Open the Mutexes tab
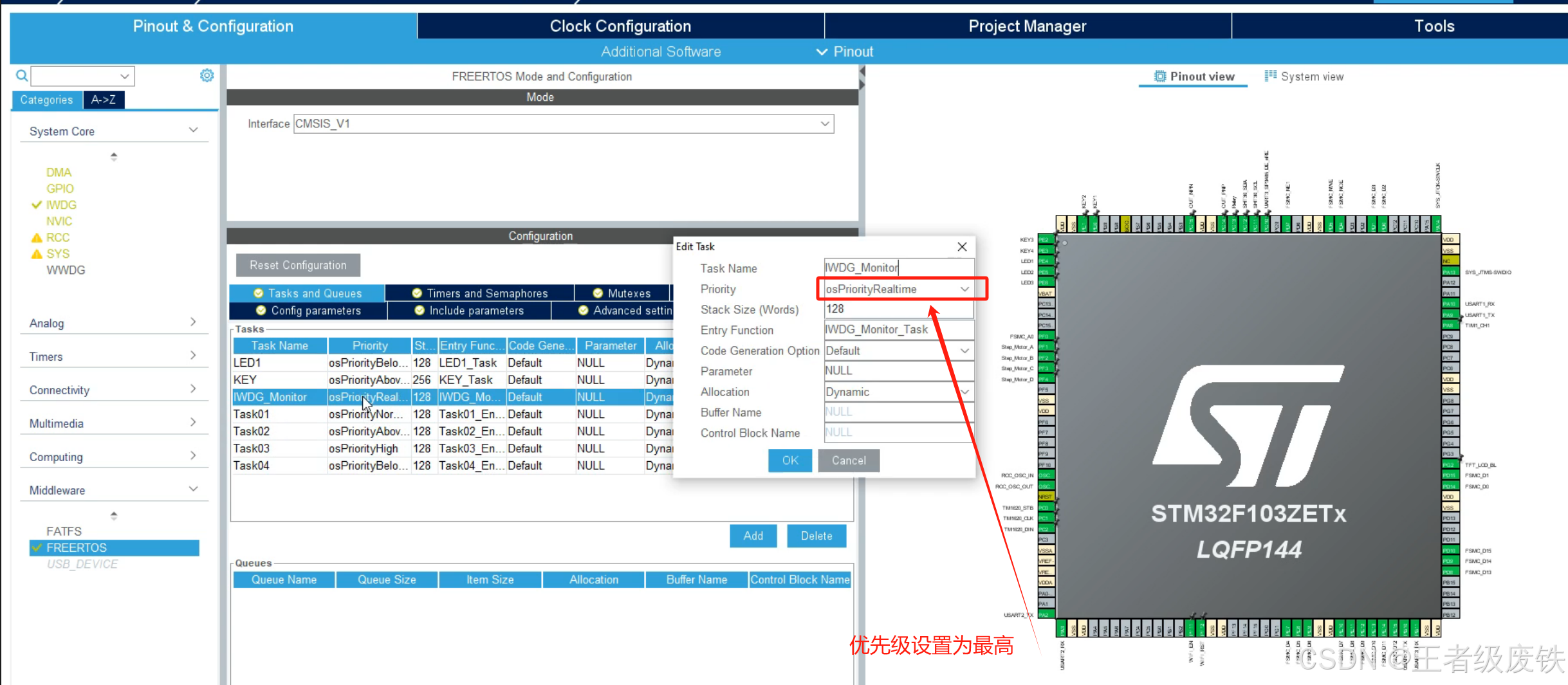Viewport: 1568px width, 685px height. (622, 293)
